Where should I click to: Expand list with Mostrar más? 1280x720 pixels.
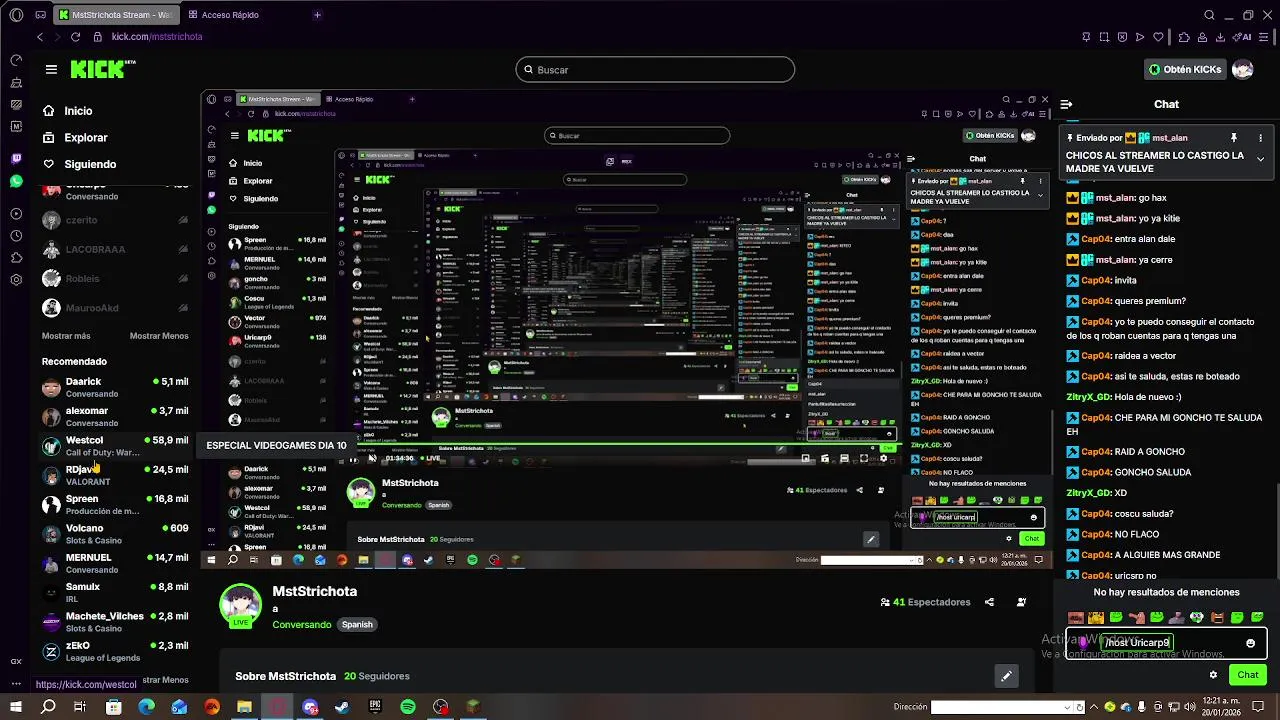coord(66,336)
